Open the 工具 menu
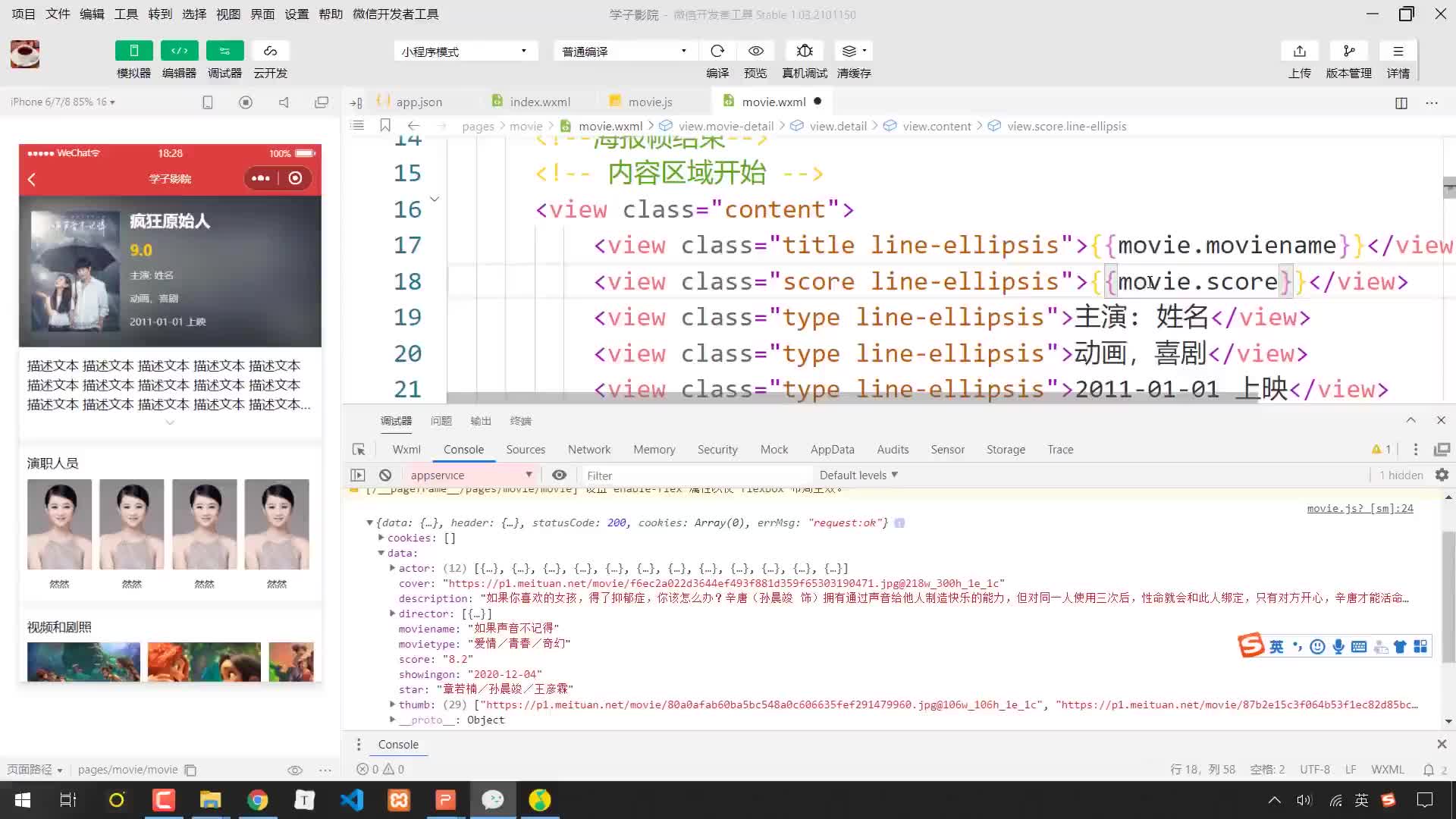The width and height of the screenshot is (1456, 819). (126, 14)
